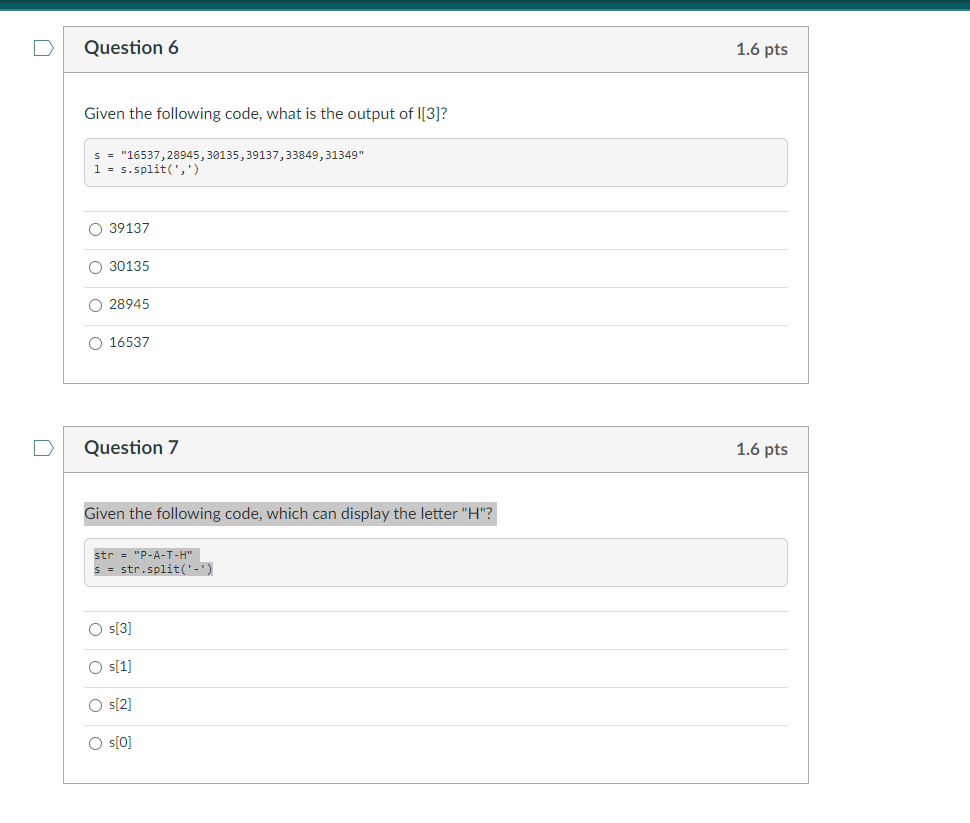Click the highlighted question text about letter H
970x823 pixels.
pyautogui.click(x=290, y=513)
